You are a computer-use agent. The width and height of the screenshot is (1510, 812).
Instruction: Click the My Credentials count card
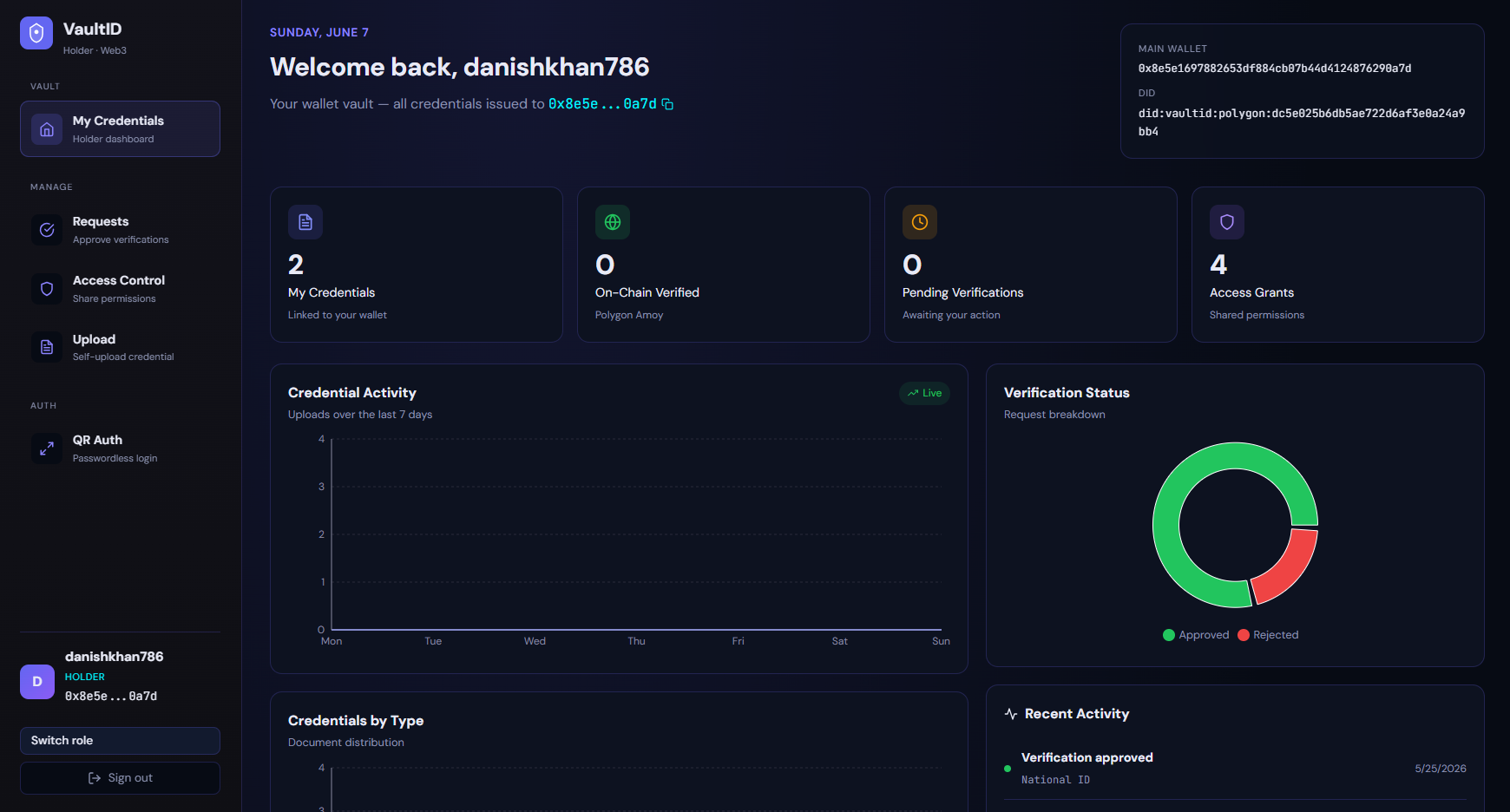click(x=417, y=265)
